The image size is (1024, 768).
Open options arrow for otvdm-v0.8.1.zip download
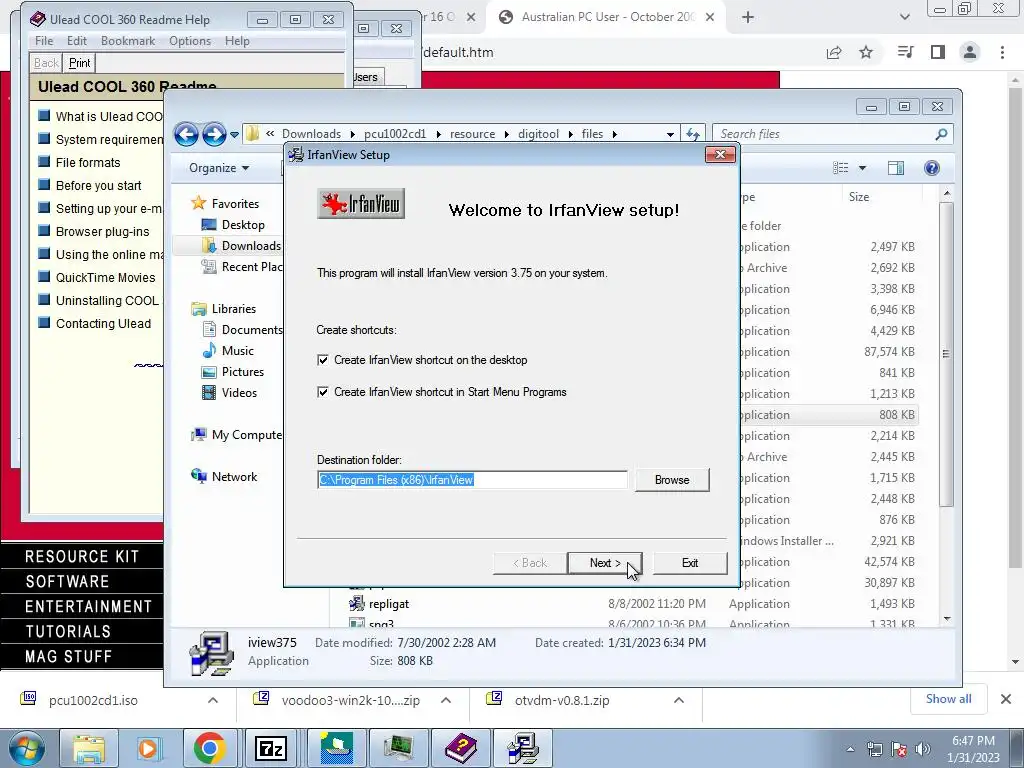[679, 700]
